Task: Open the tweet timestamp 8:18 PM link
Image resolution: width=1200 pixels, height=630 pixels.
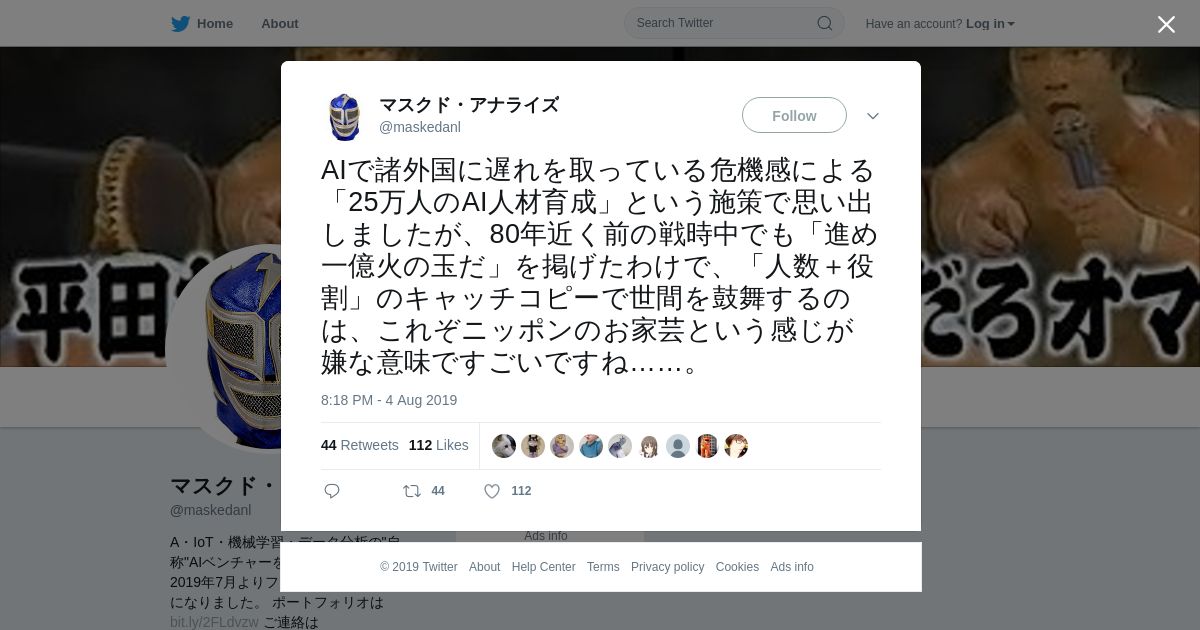Action: pos(389,400)
